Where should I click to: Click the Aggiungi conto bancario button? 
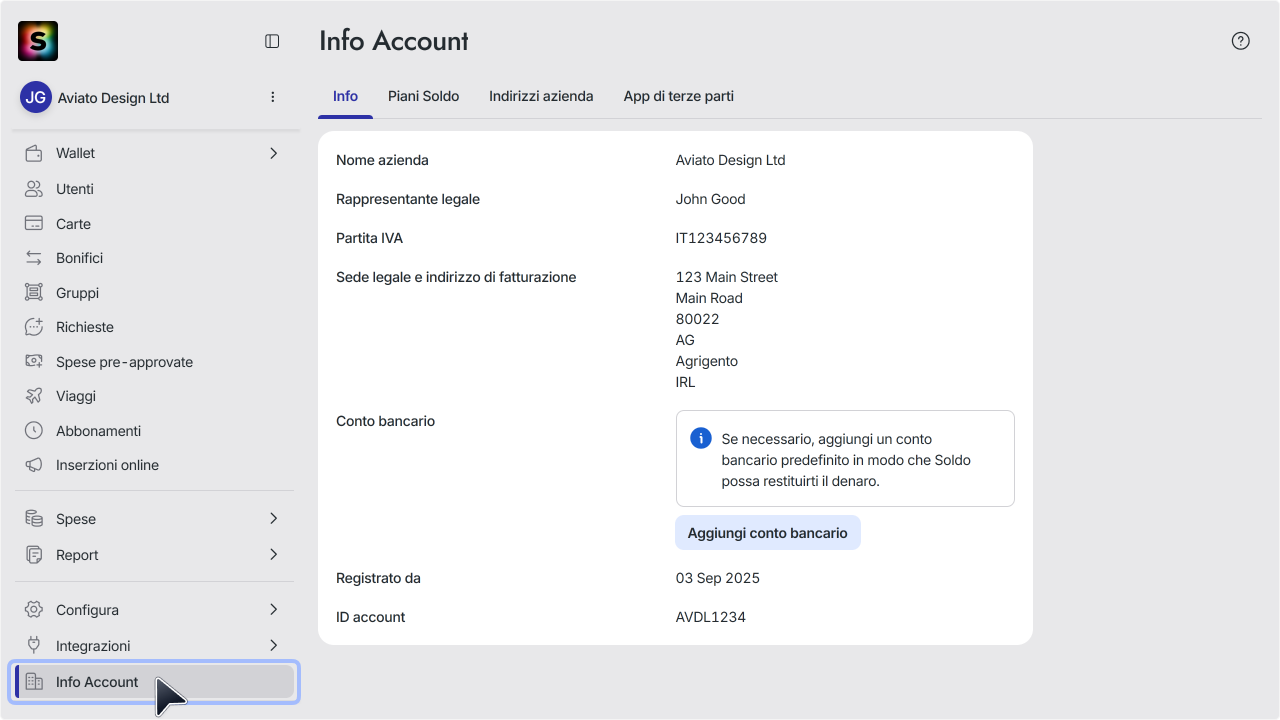click(x=768, y=533)
